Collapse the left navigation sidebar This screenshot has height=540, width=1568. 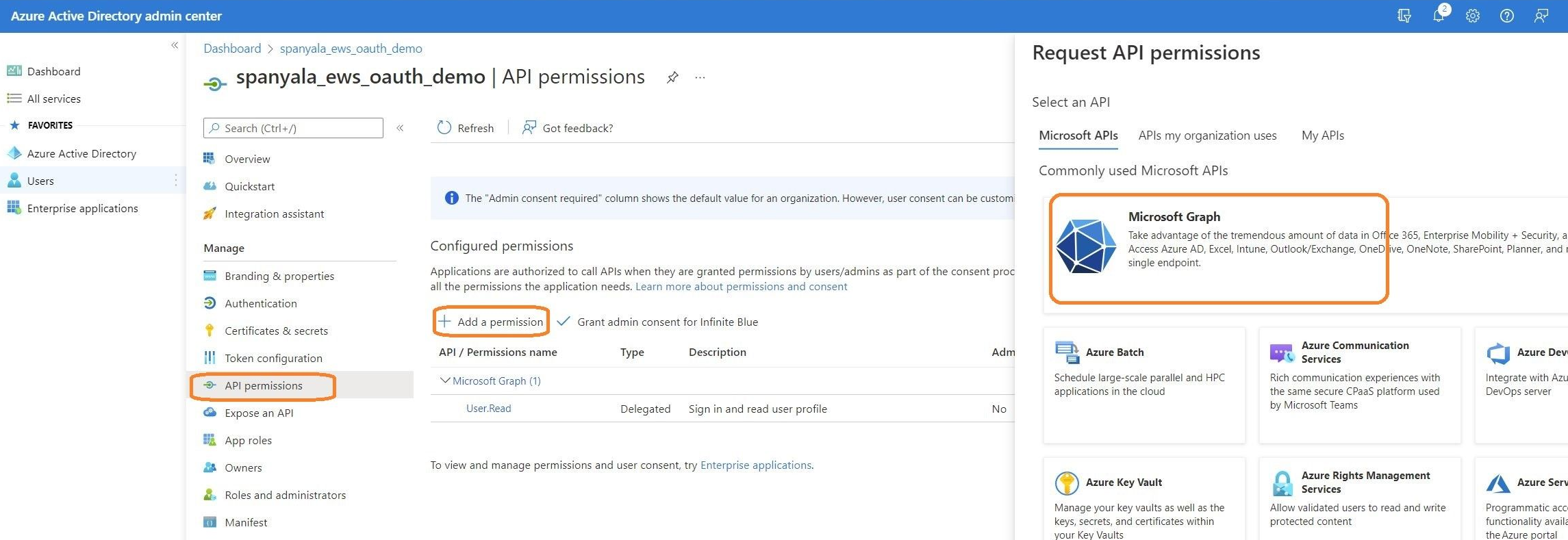coord(175,45)
